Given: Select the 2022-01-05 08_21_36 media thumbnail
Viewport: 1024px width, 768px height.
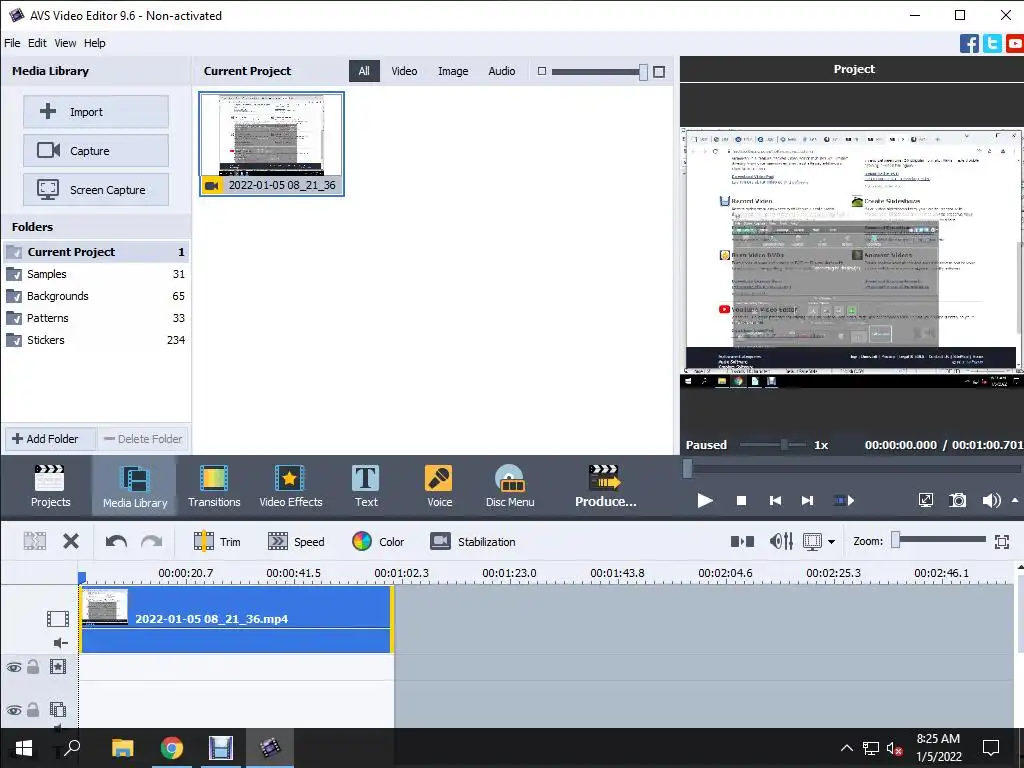Looking at the screenshot, I should click(x=272, y=144).
